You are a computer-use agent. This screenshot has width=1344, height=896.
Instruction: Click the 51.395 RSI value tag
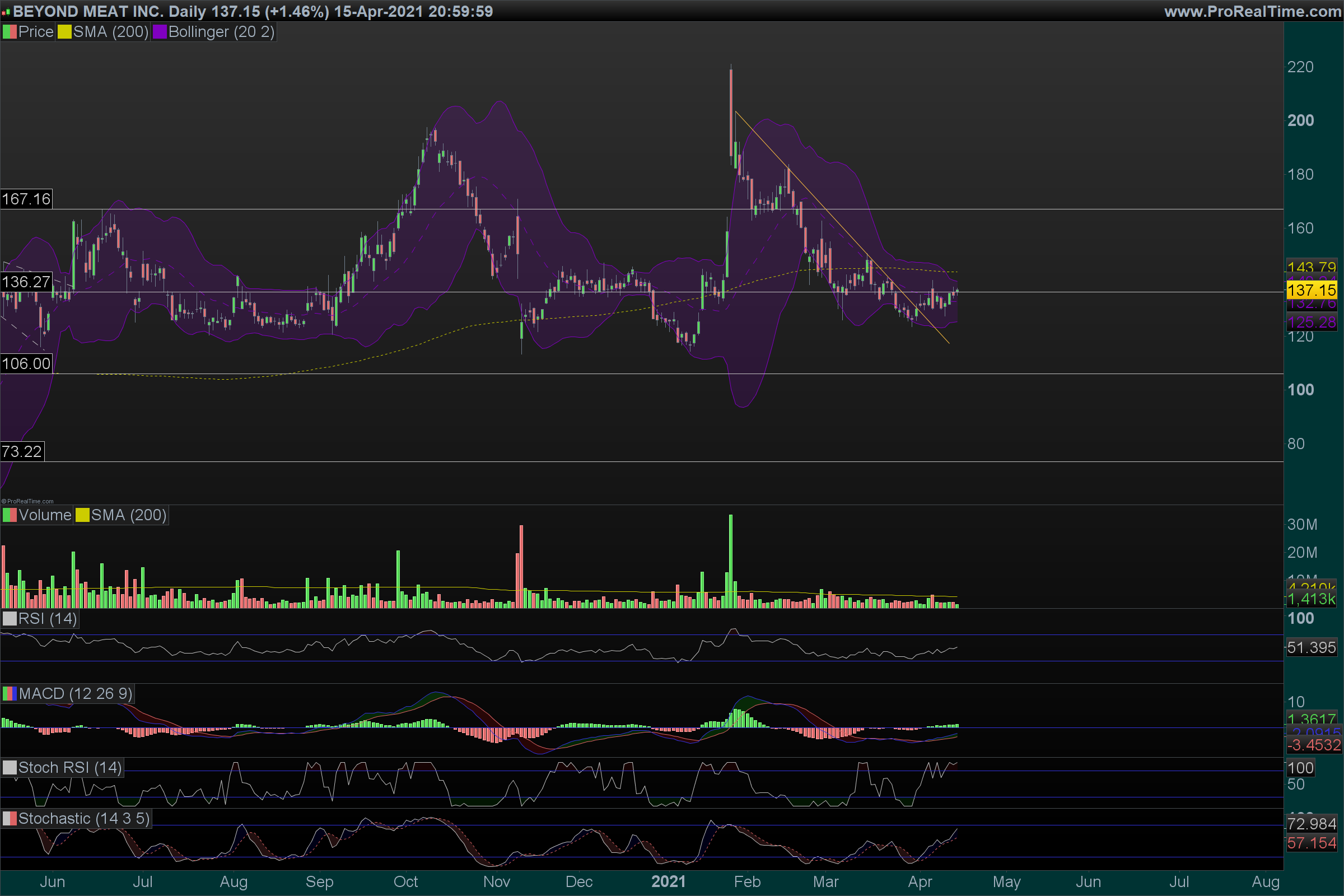click(x=1312, y=647)
